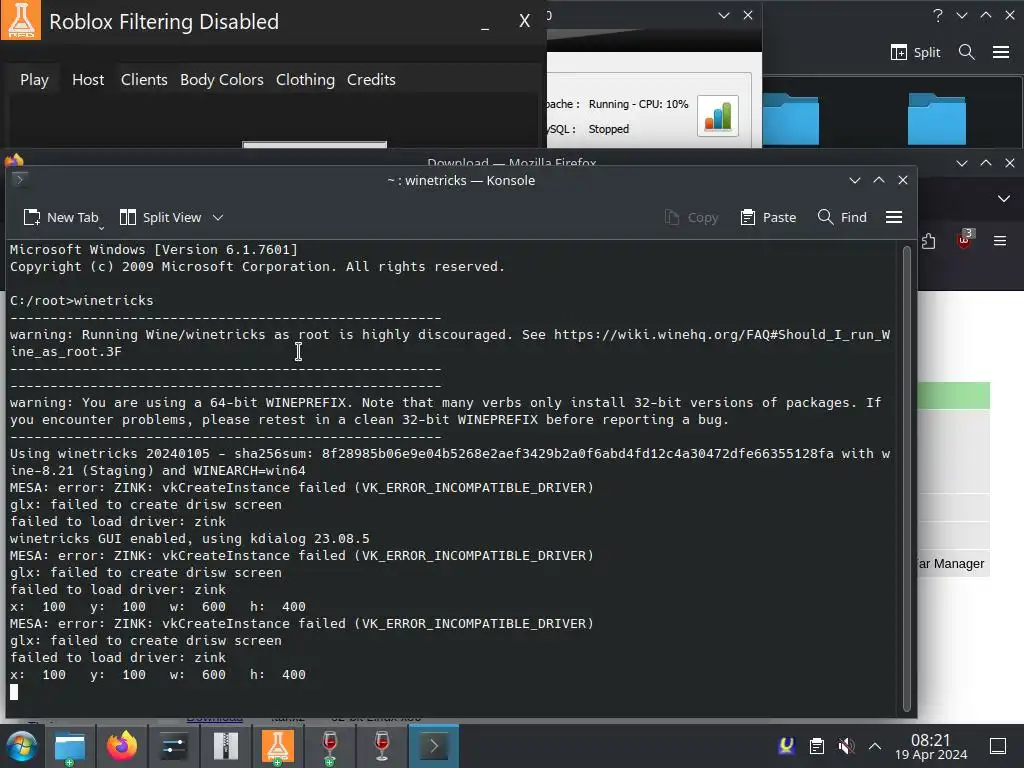Click the 'Stopped' MySQL status text
The image size is (1024, 768).
click(x=609, y=129)
